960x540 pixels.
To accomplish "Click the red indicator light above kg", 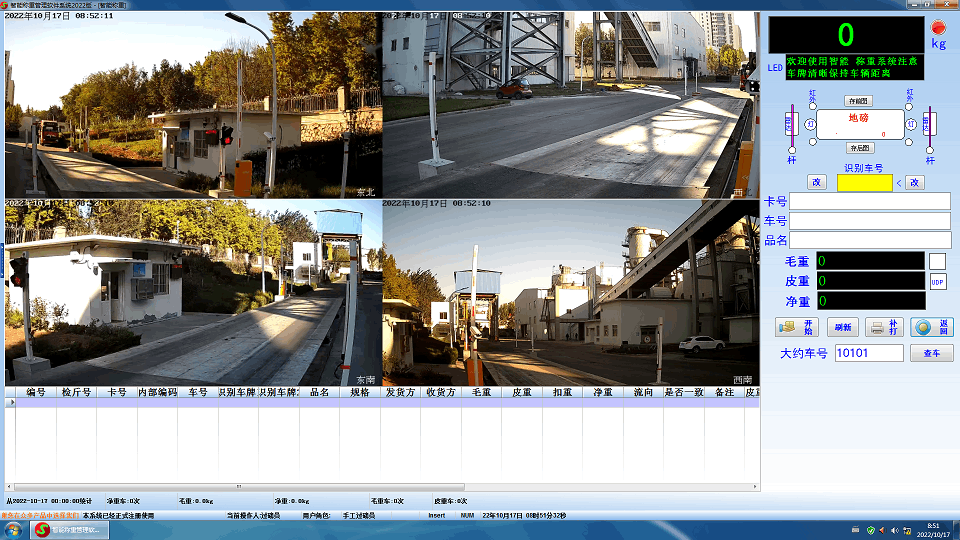I will coord(938,27).
